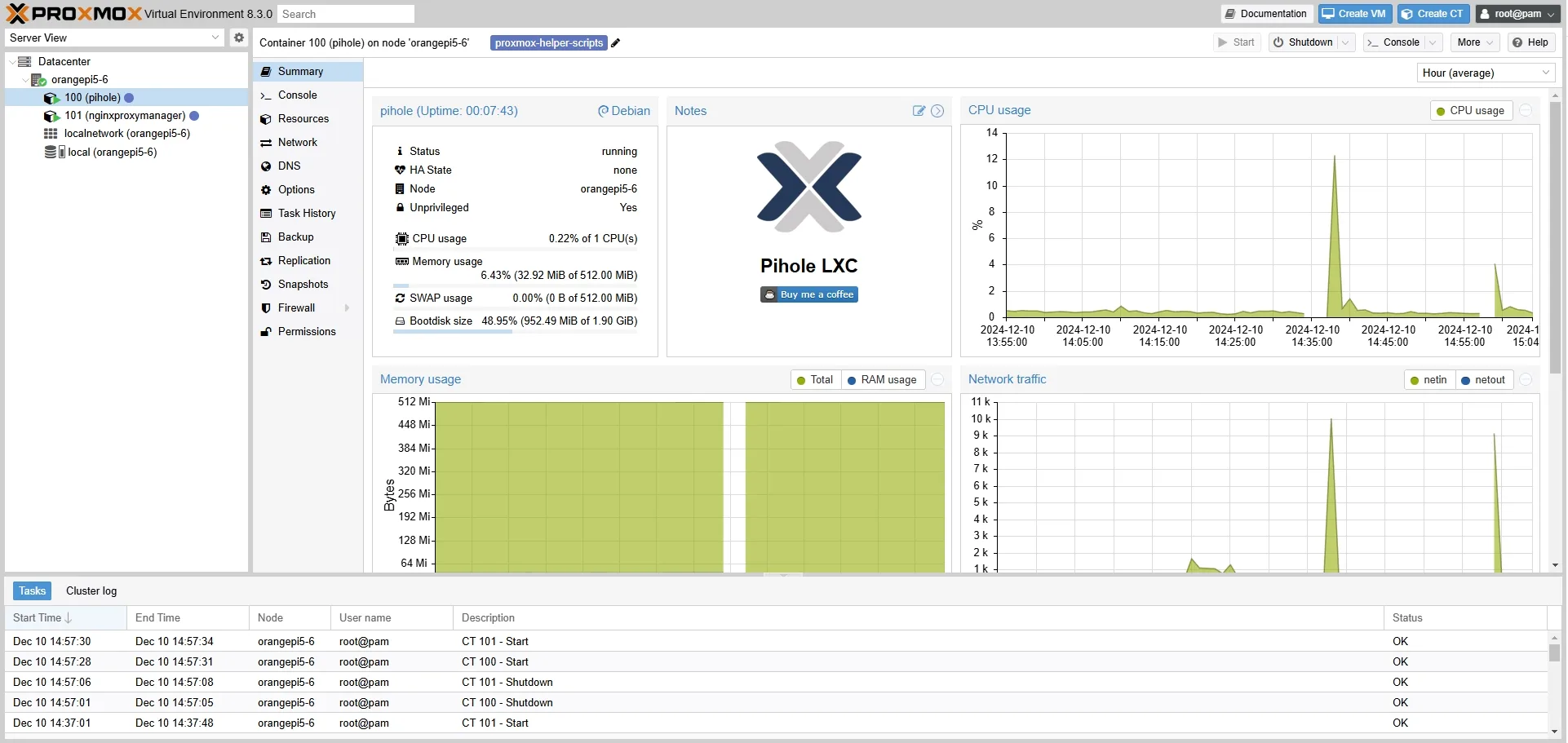
Task: Open the Network settings section
Action: coord(308,143)
